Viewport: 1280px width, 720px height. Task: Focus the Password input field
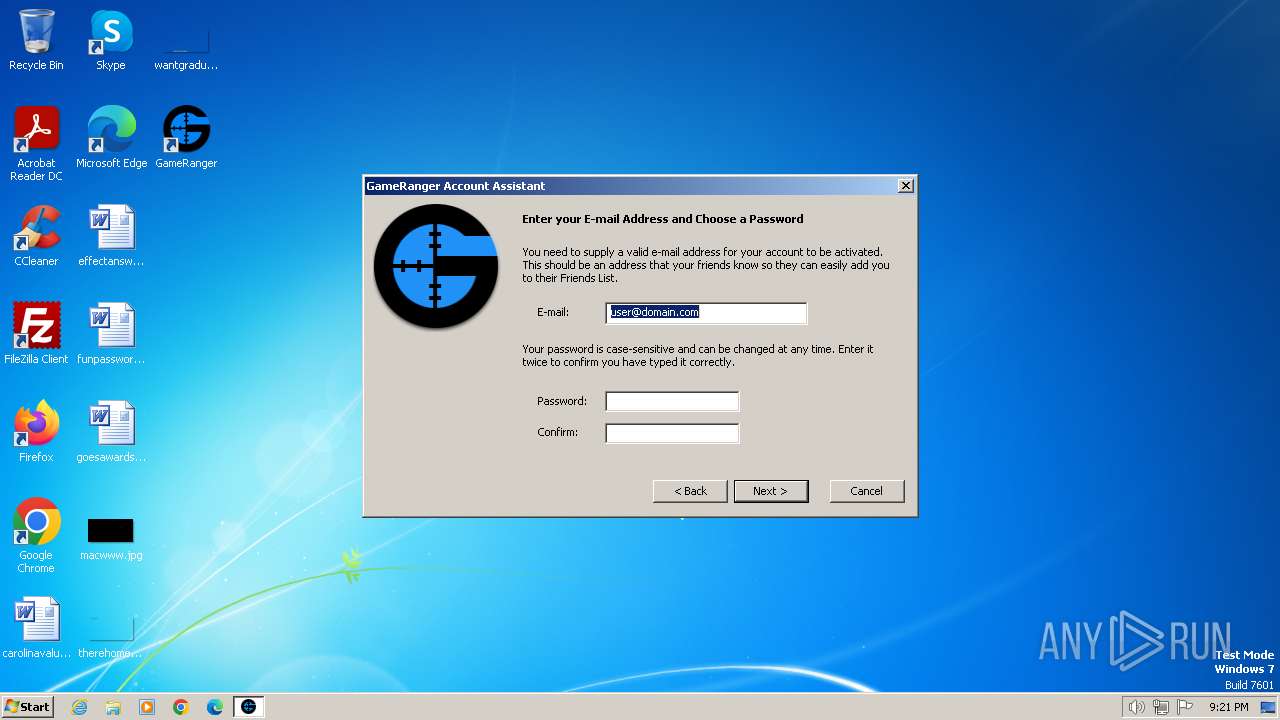672,401
